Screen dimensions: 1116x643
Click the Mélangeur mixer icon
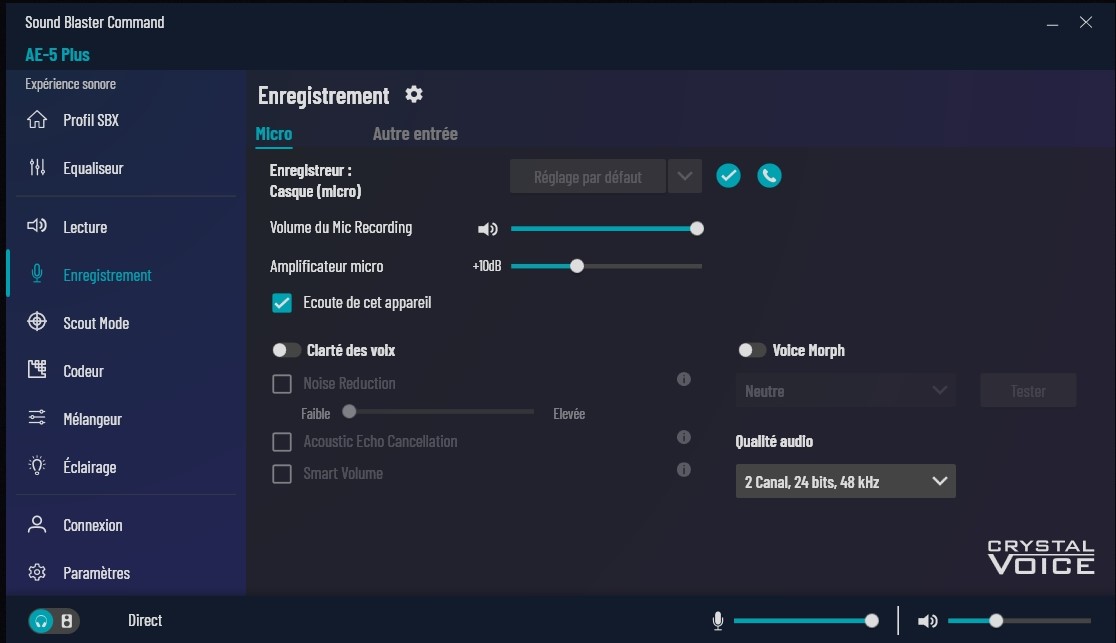click(x=37, y=418)
